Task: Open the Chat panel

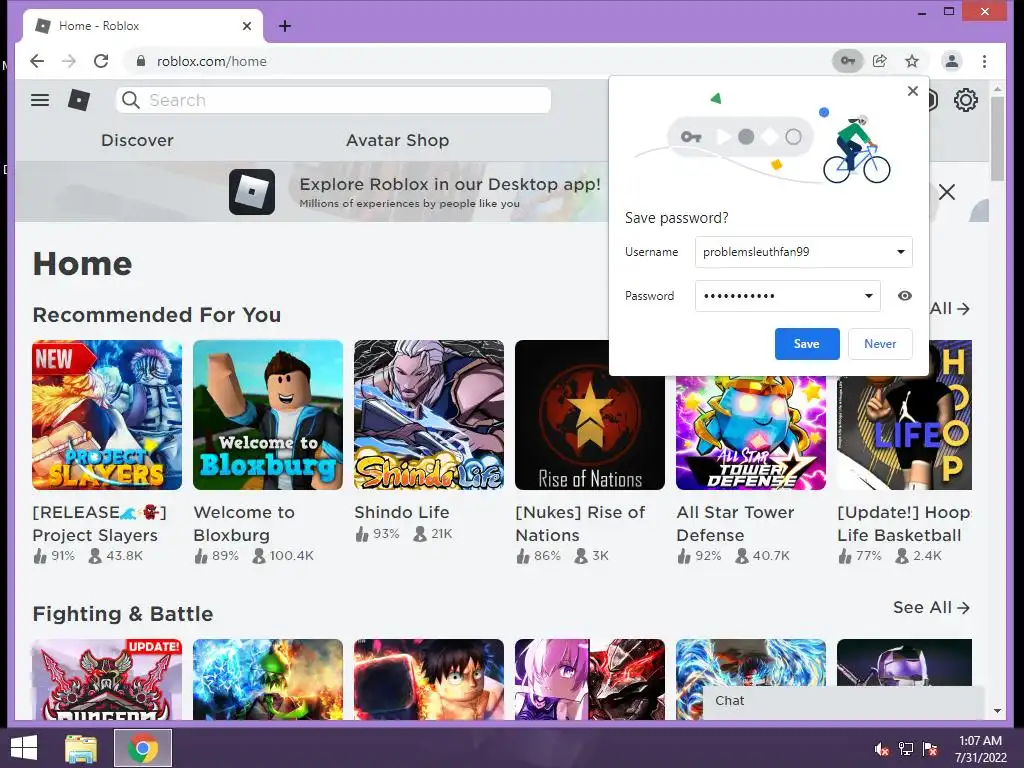Action: [x=842, y=701]
